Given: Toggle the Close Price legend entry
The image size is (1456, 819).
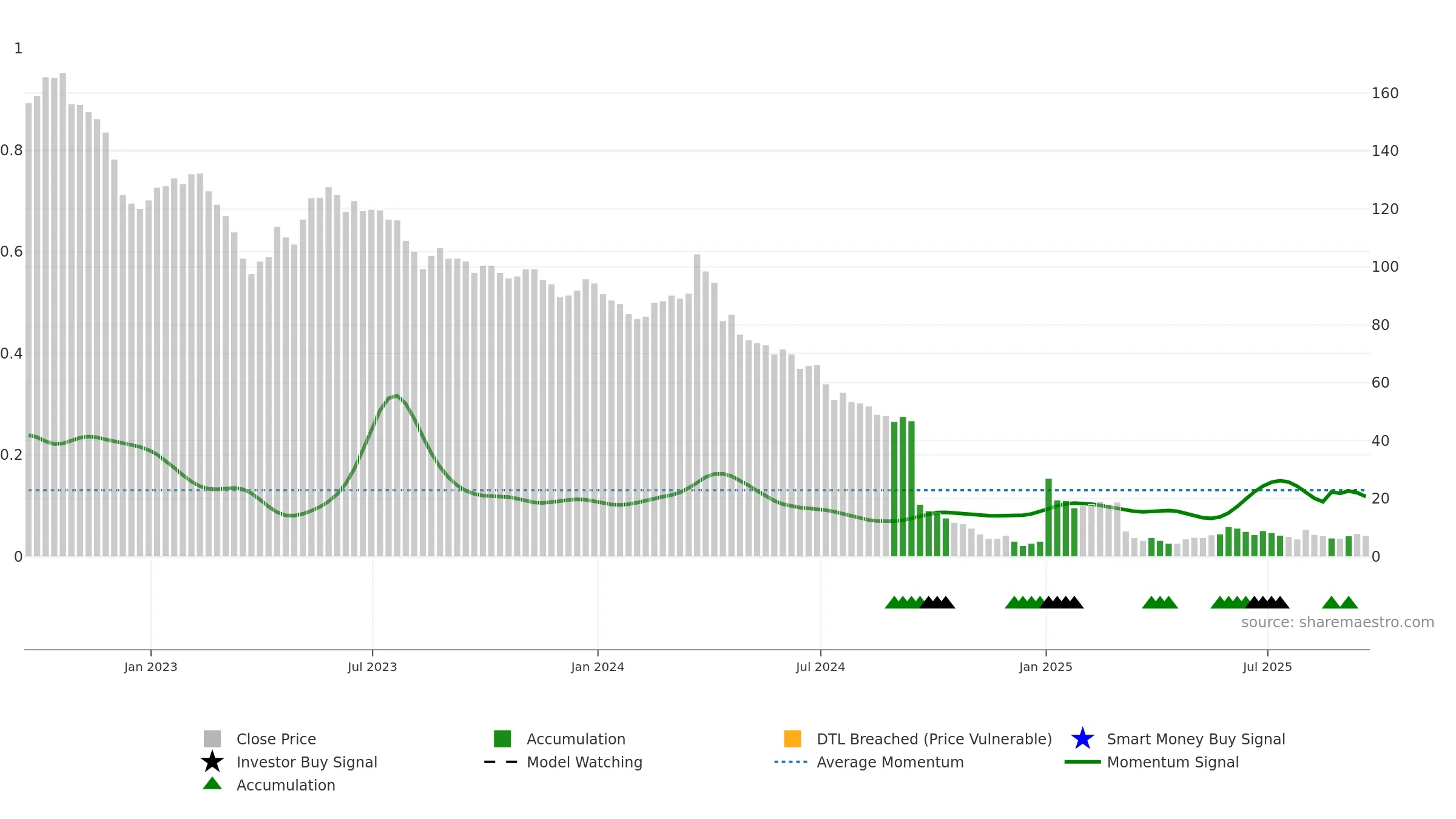Looking at the screenshot, I should point(276,739).
